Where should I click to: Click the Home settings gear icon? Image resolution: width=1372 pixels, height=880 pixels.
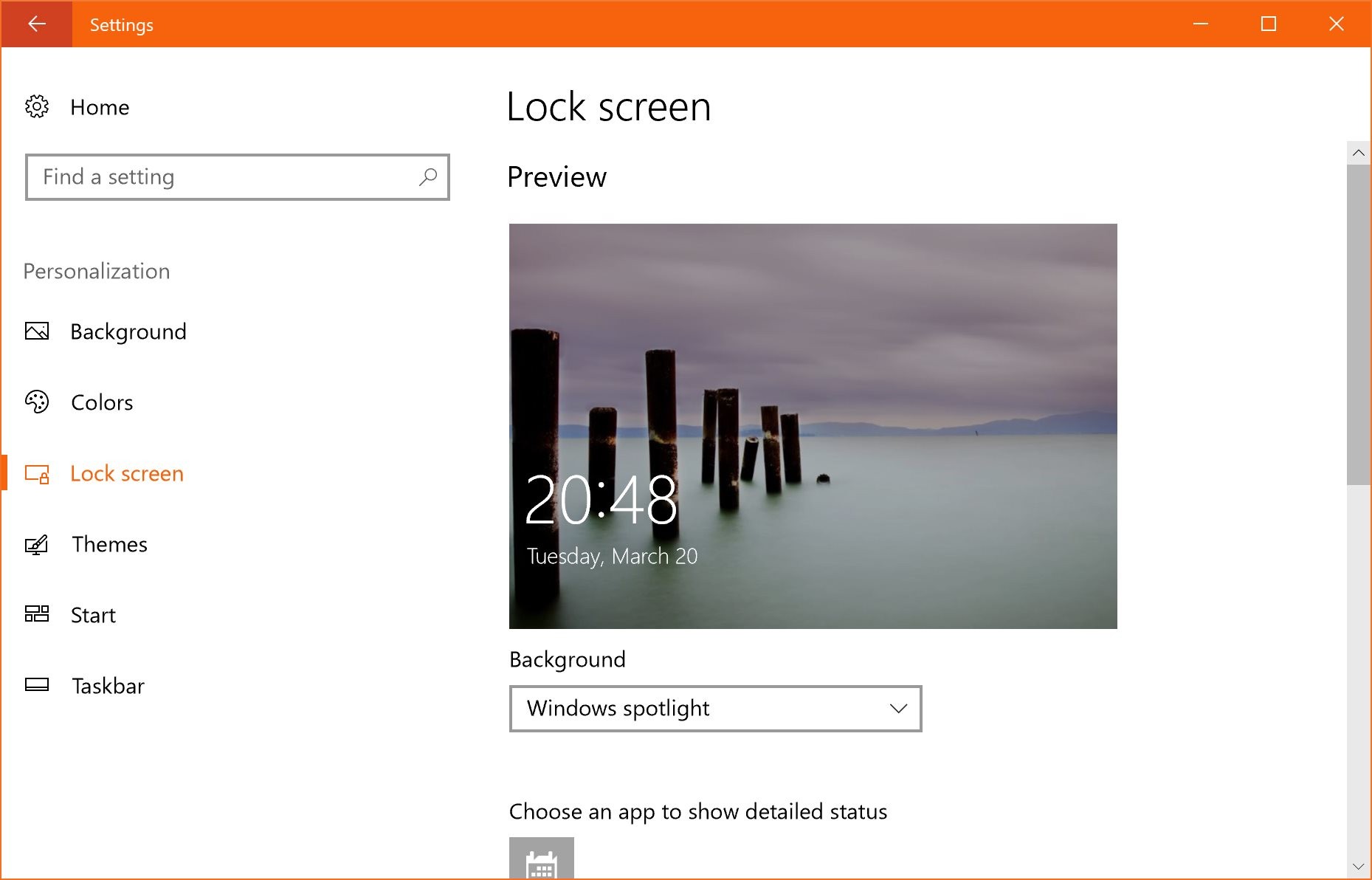click(37, 107)
